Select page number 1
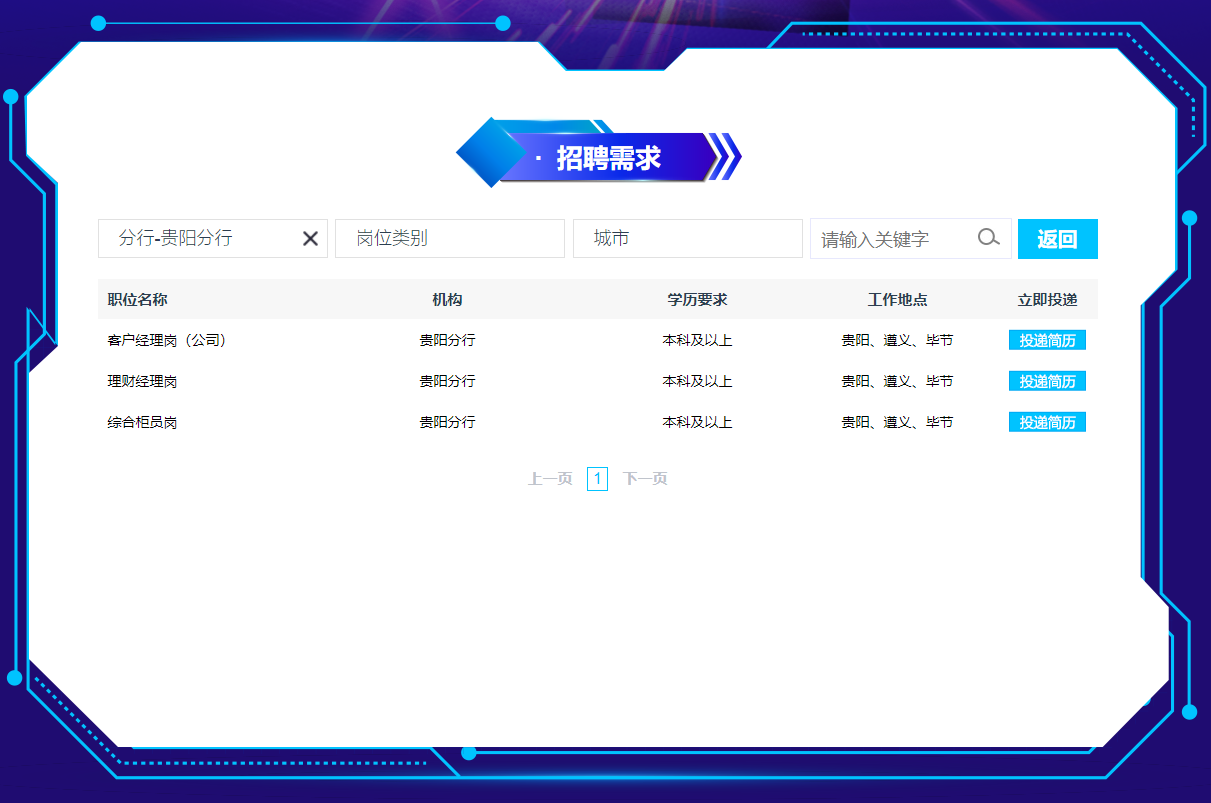The height and width of the screenshot is (803, 1211). pos(597,479)
